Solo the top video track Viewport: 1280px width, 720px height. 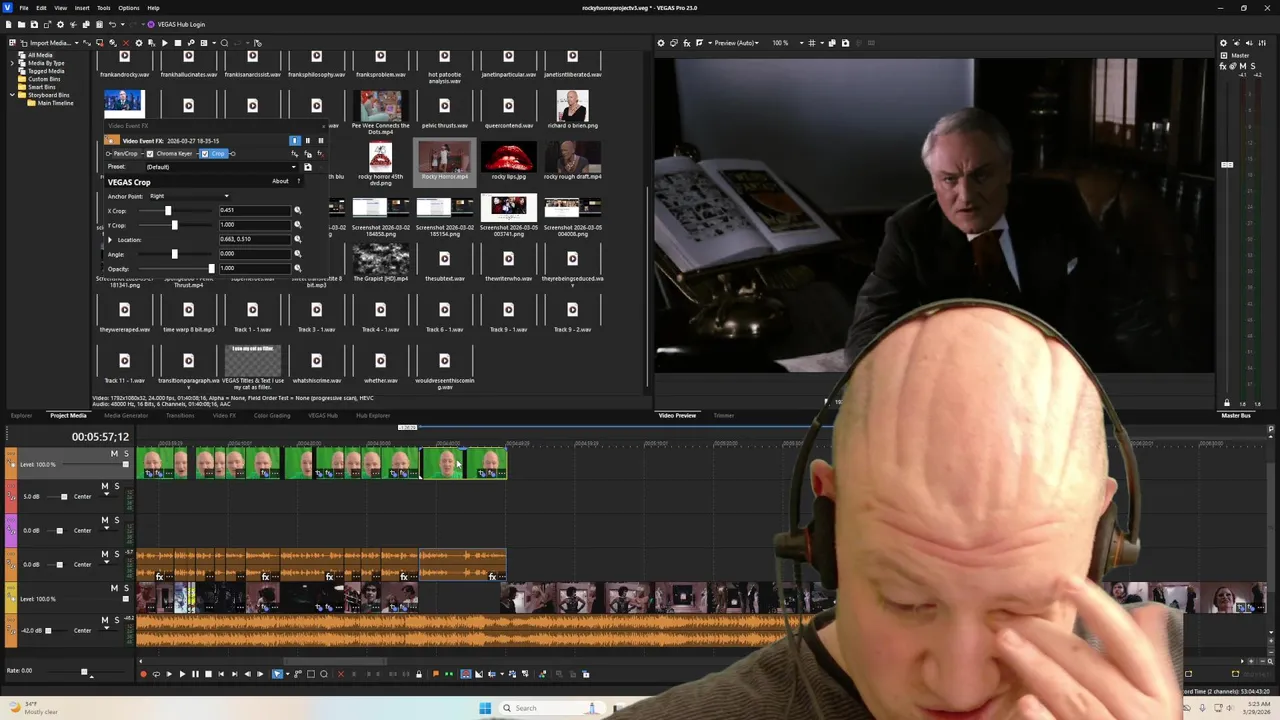[x=127, y=454]
